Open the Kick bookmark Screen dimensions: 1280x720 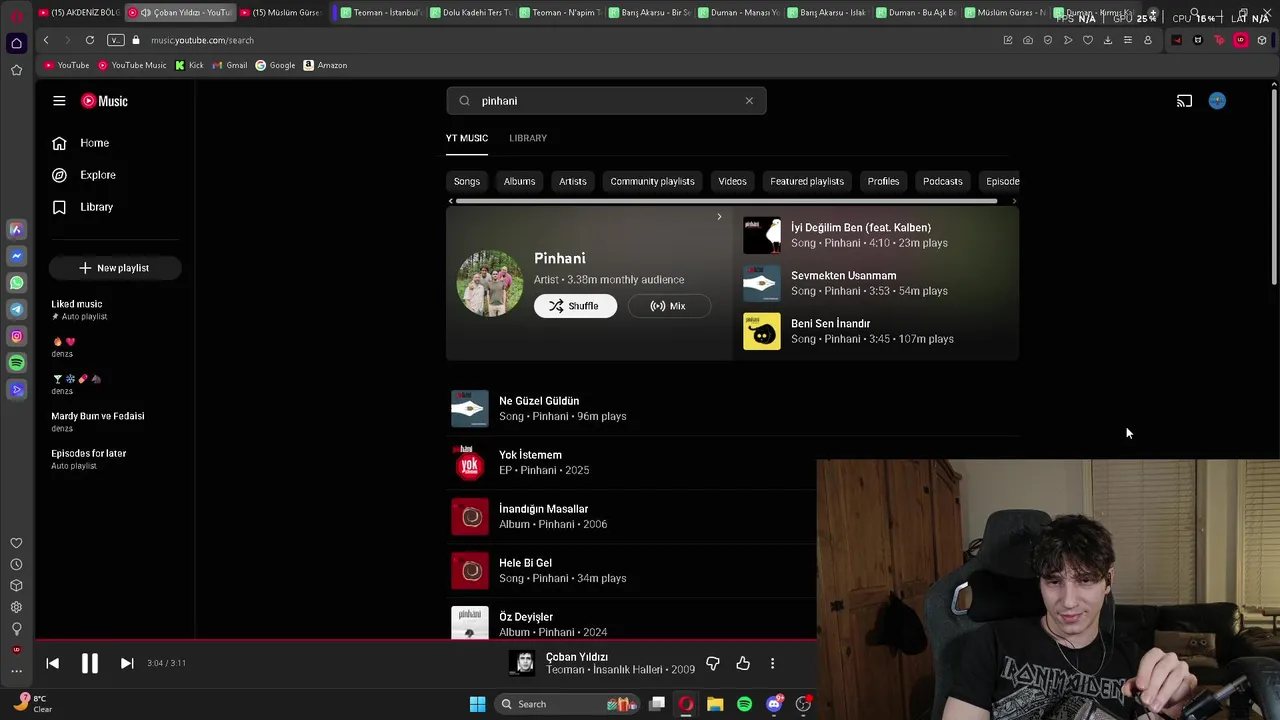pyautogui.click(x=189, y=65)
